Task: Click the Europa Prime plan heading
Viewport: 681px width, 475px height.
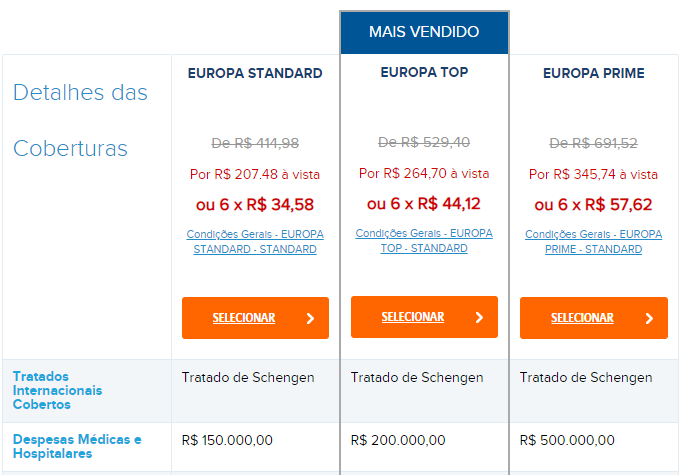Action: coord(594,73)
